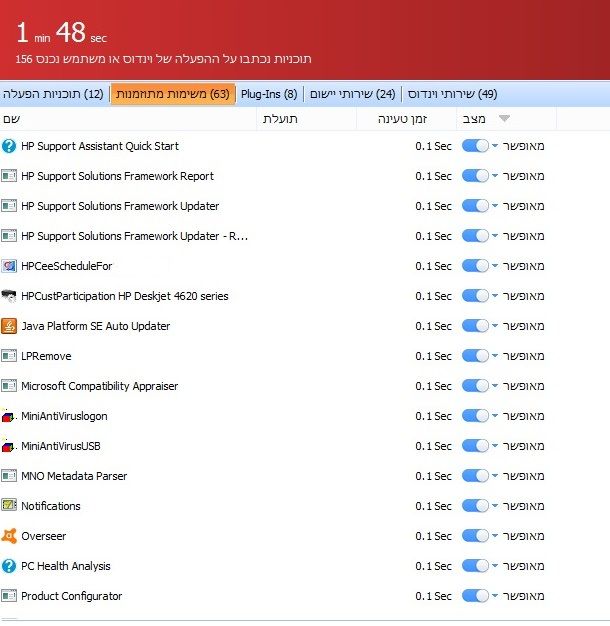
Task: Sort list by שם column header
Action: click(x=128, y=119)
